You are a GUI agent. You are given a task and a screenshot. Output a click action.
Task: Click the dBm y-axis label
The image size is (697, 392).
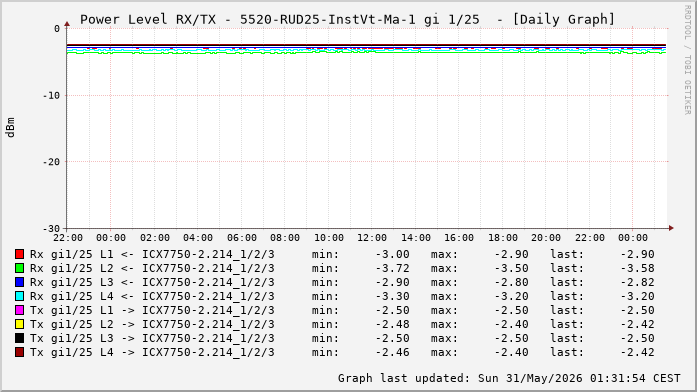tap(11, 128)
